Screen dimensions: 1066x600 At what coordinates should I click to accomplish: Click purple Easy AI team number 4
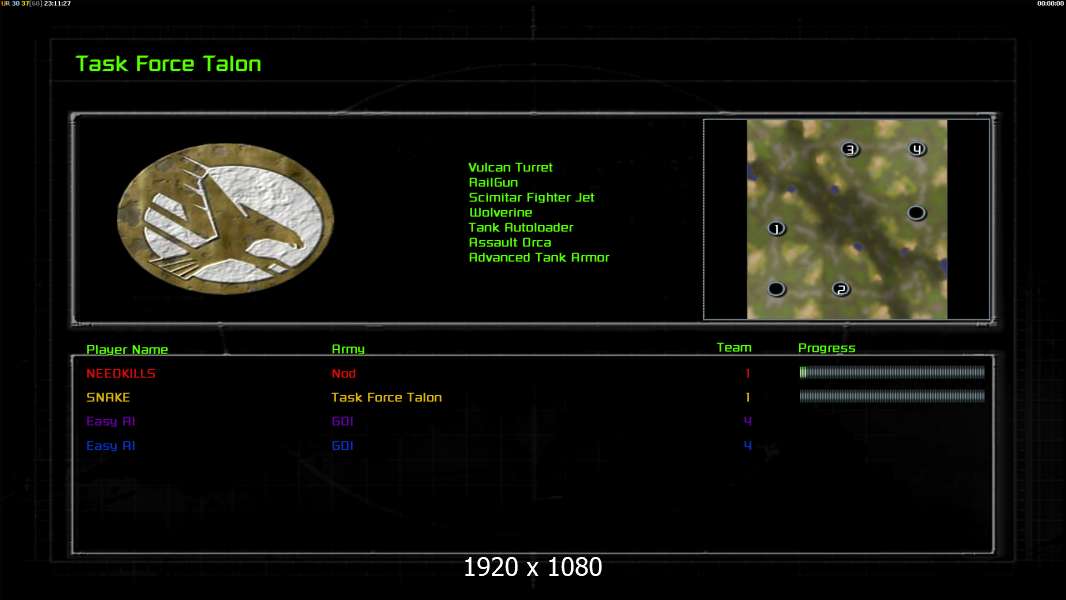[x=748, y=421]
